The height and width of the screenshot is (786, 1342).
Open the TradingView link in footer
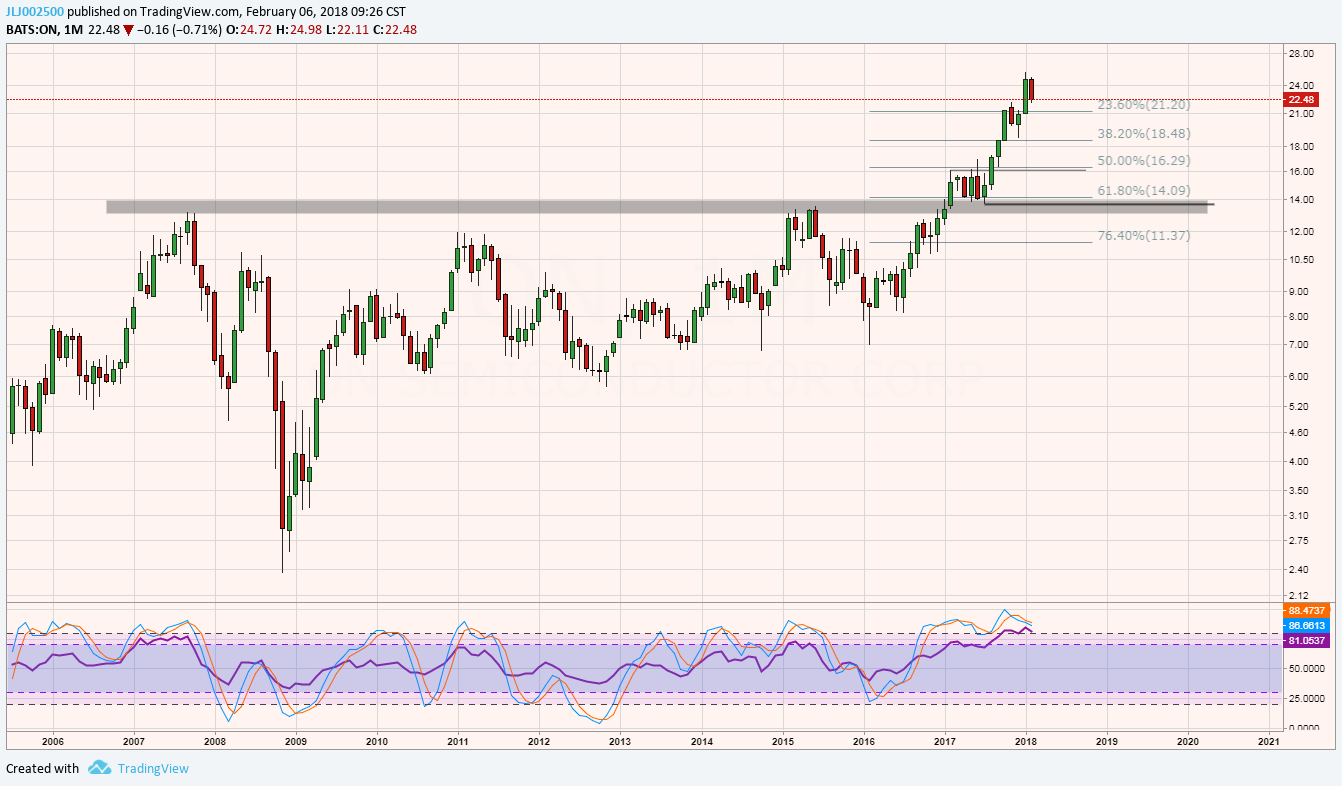pyautogui.click(x=152, y=768)
